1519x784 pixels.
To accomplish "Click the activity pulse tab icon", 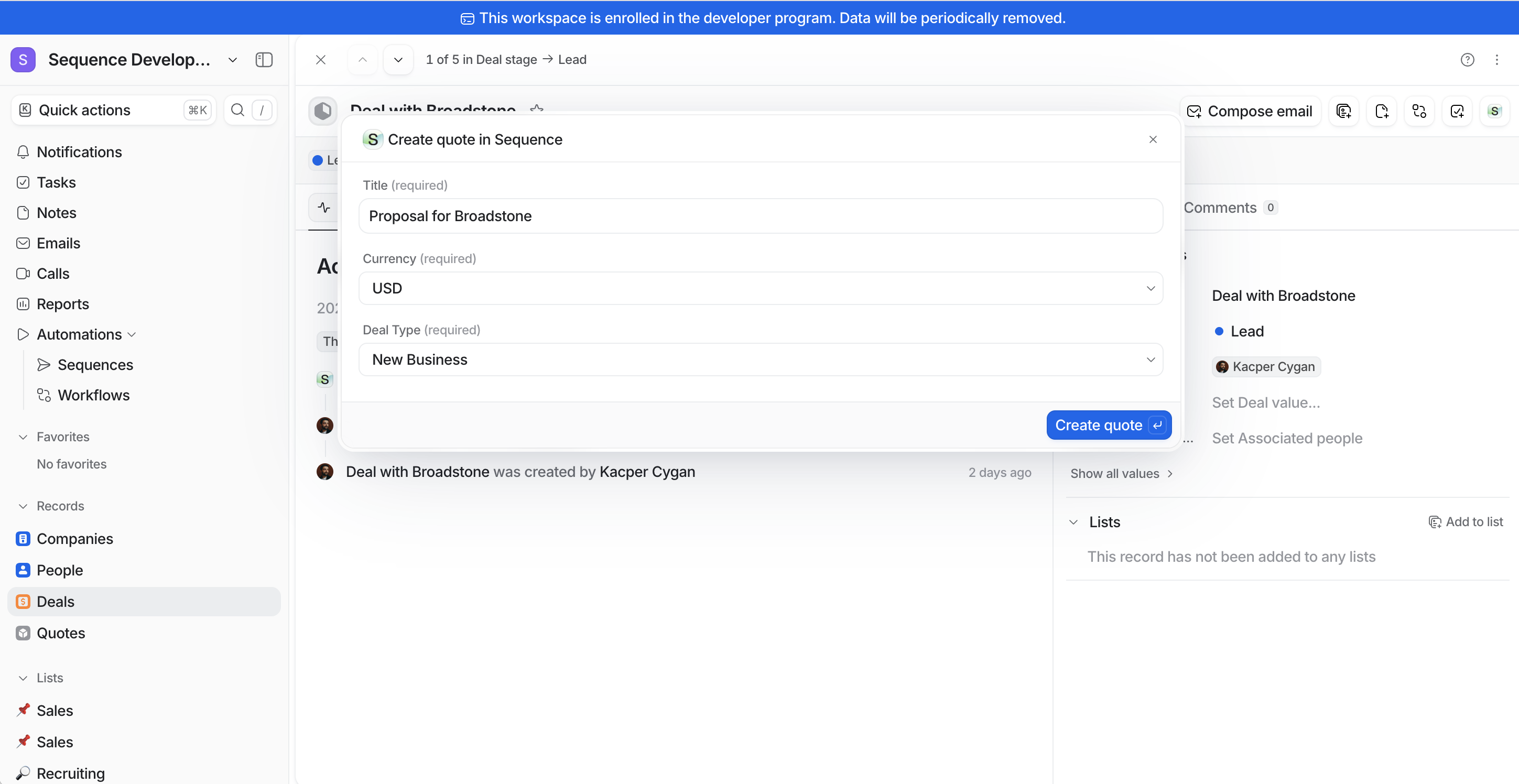I will pyautogui.click(x=324, y=208).
